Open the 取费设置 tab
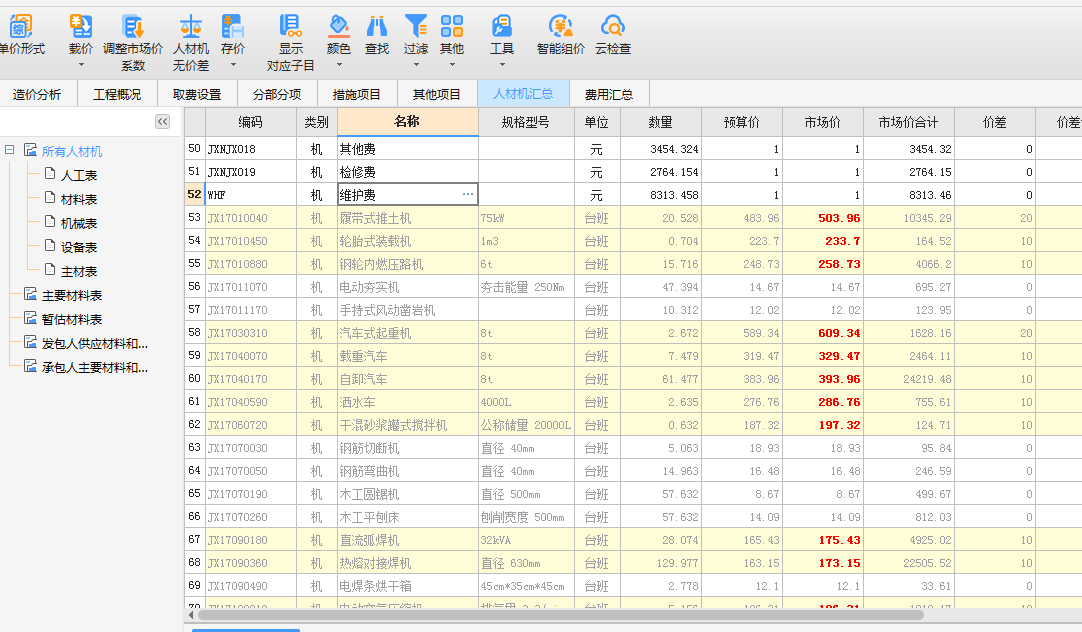The width and height of the screenshot is (1082, 632). pos(197,95)
